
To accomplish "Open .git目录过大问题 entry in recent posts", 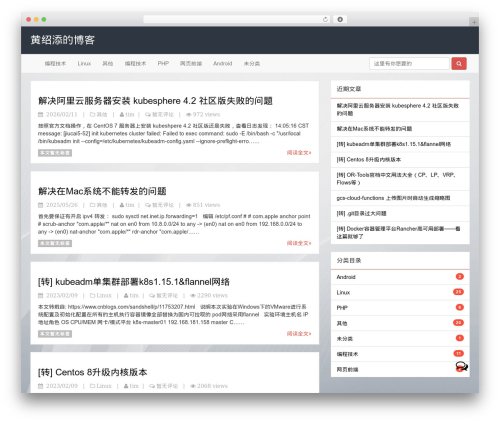I will pos(361,213).
